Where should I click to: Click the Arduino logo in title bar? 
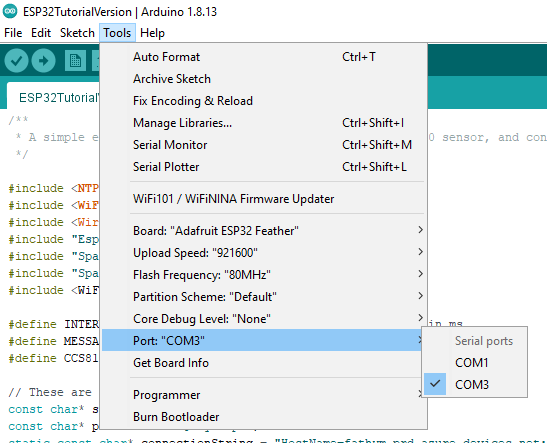[10, 12]
